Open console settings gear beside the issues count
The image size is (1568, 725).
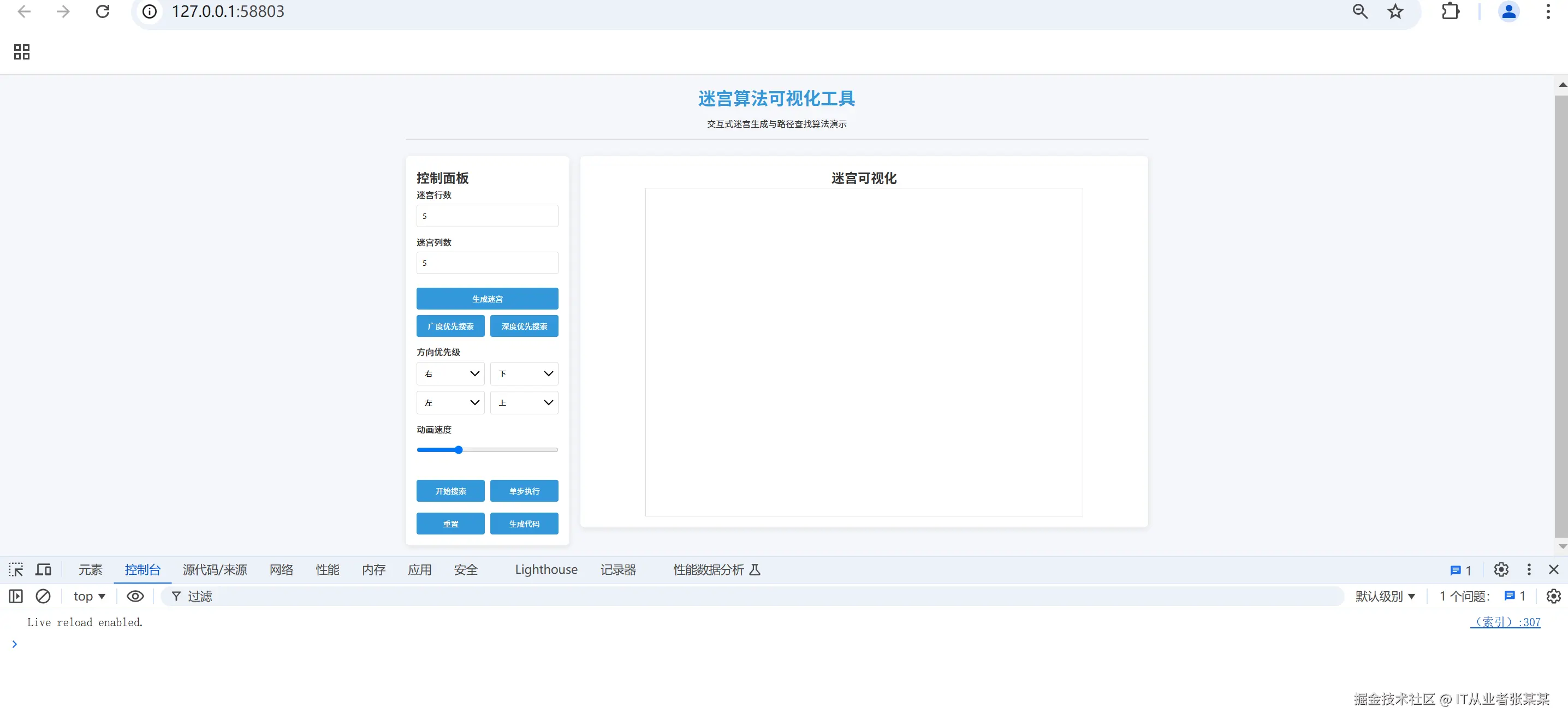tap(1554, 597)
